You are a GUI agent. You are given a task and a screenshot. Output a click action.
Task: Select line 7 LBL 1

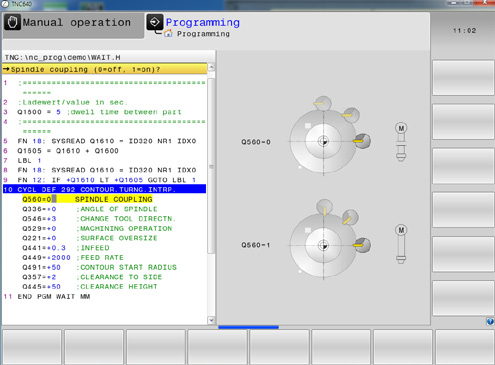point(22,160)
